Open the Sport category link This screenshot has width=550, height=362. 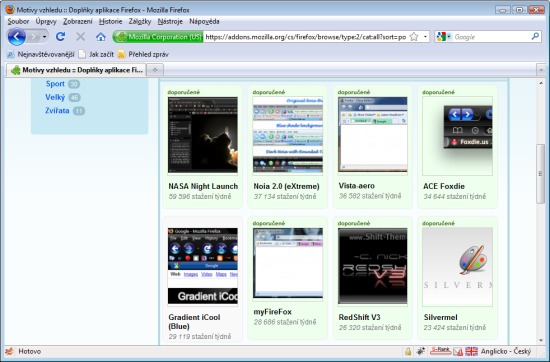tap(55, 84)
